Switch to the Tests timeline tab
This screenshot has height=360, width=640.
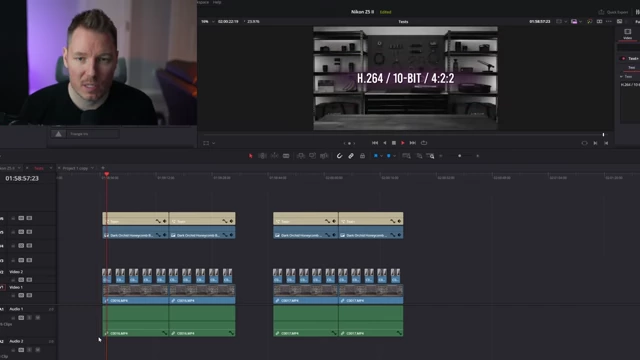[39, 168]
